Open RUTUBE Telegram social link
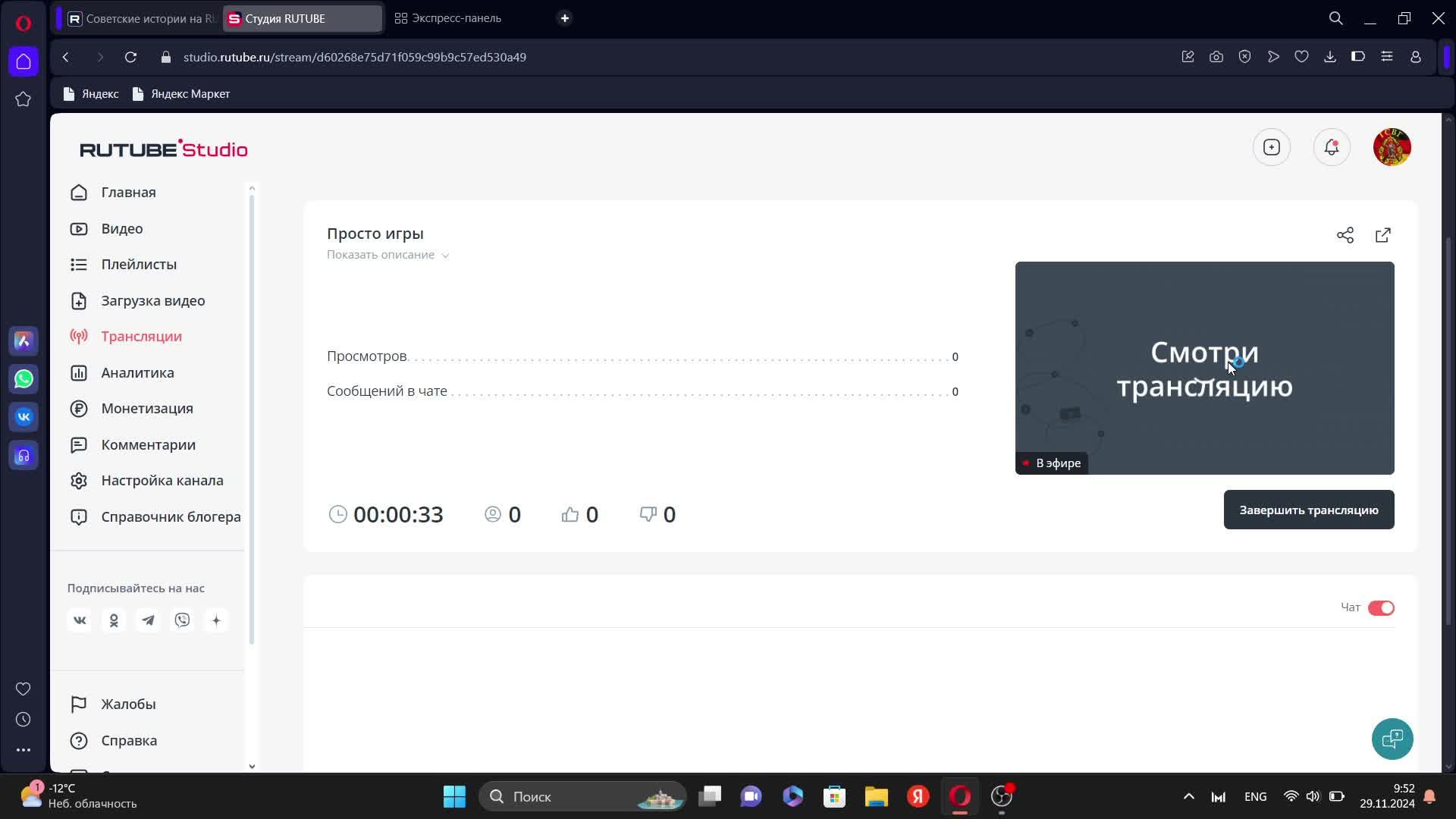 [x=148, y=620]
